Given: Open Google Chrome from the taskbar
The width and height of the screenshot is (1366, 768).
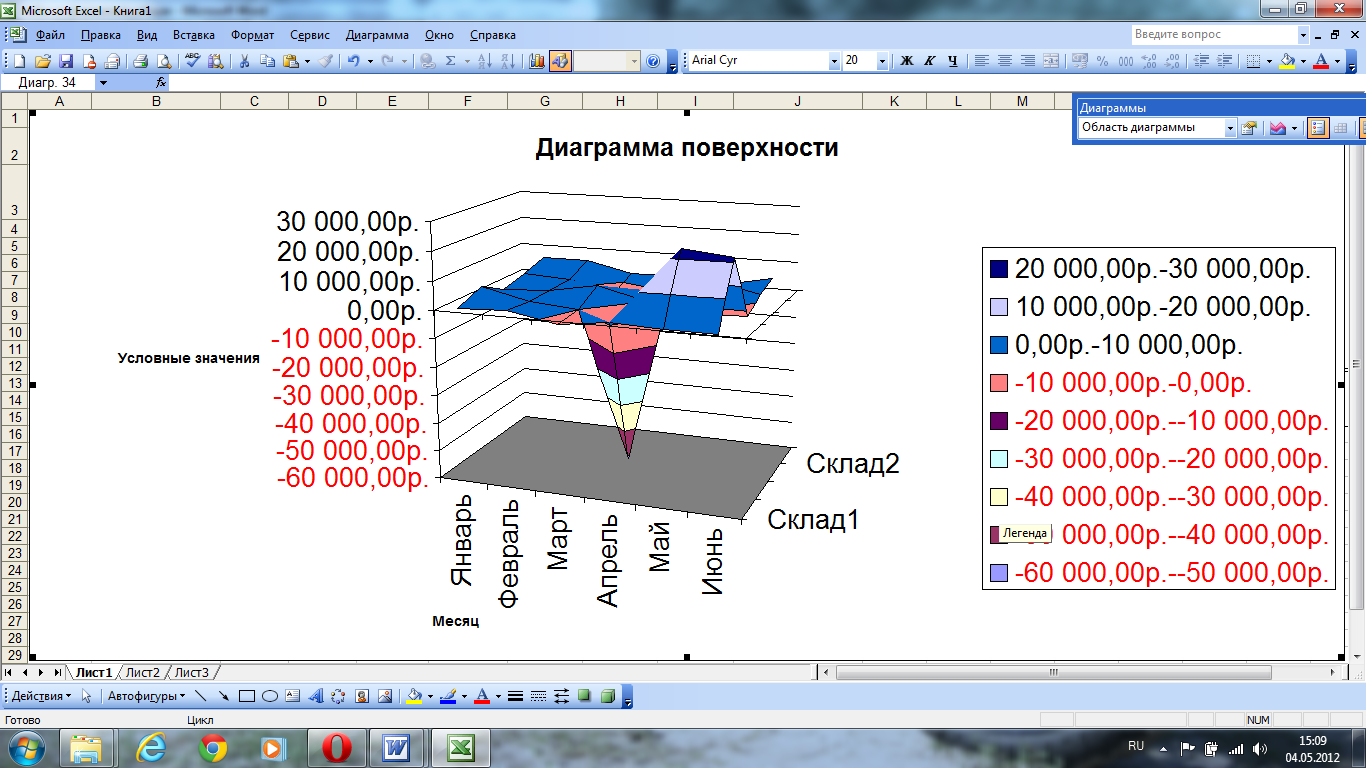Looking at the screenshot, I should point(211,748).
